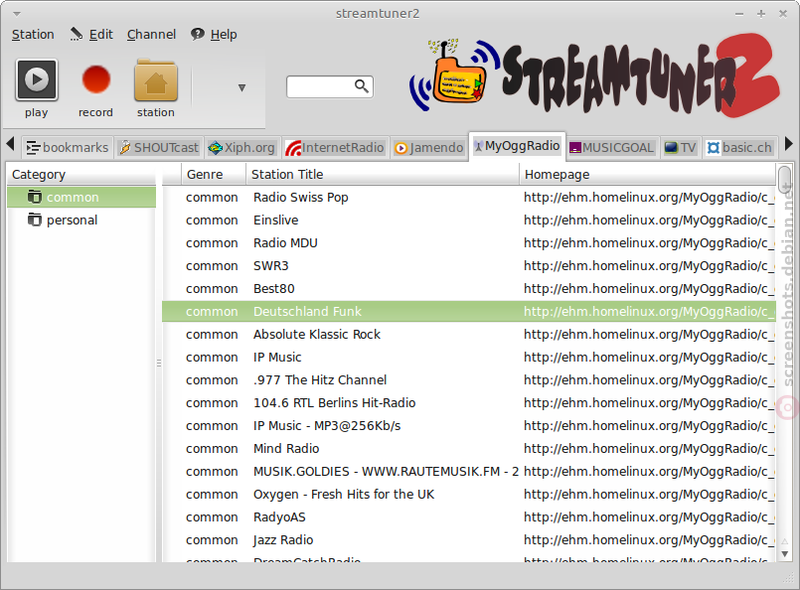Click the red record icon
The width and height of the screenshot is (800, 590).
96,80
